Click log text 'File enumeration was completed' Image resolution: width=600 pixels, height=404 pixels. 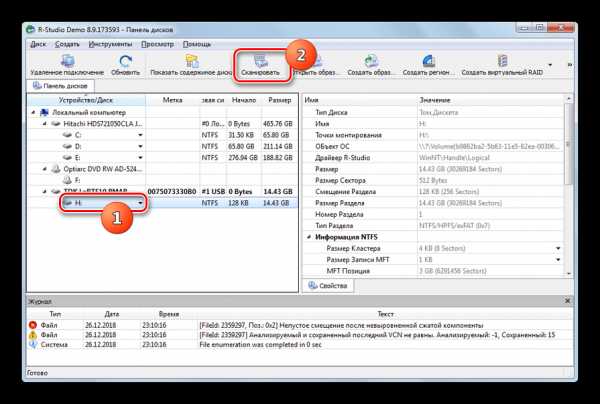pos(261,344)
